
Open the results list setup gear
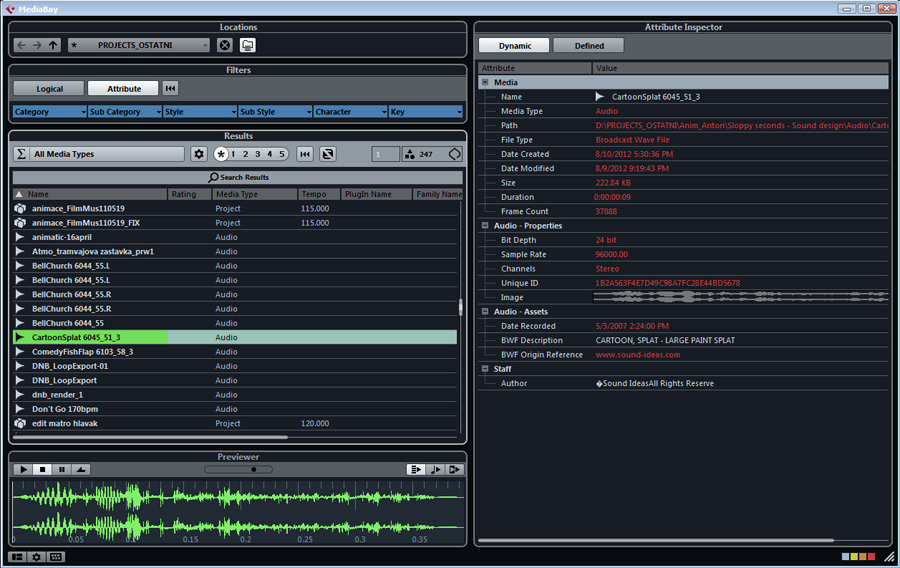click(199, 154)
